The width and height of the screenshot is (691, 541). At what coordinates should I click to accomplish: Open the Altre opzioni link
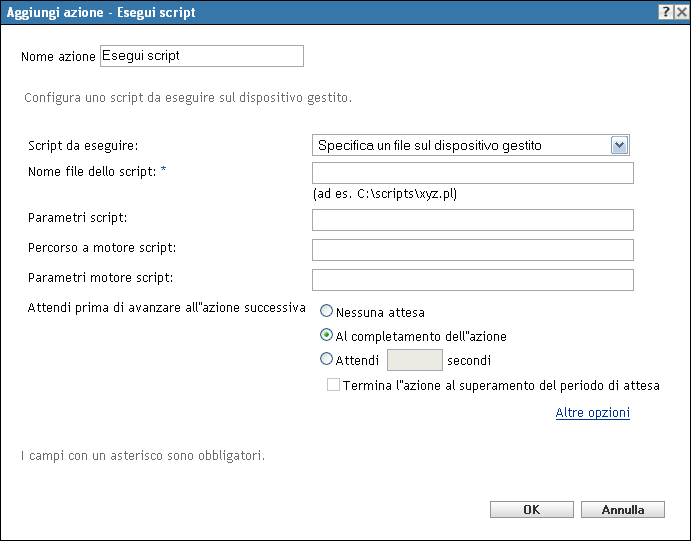tap(593, 412)
